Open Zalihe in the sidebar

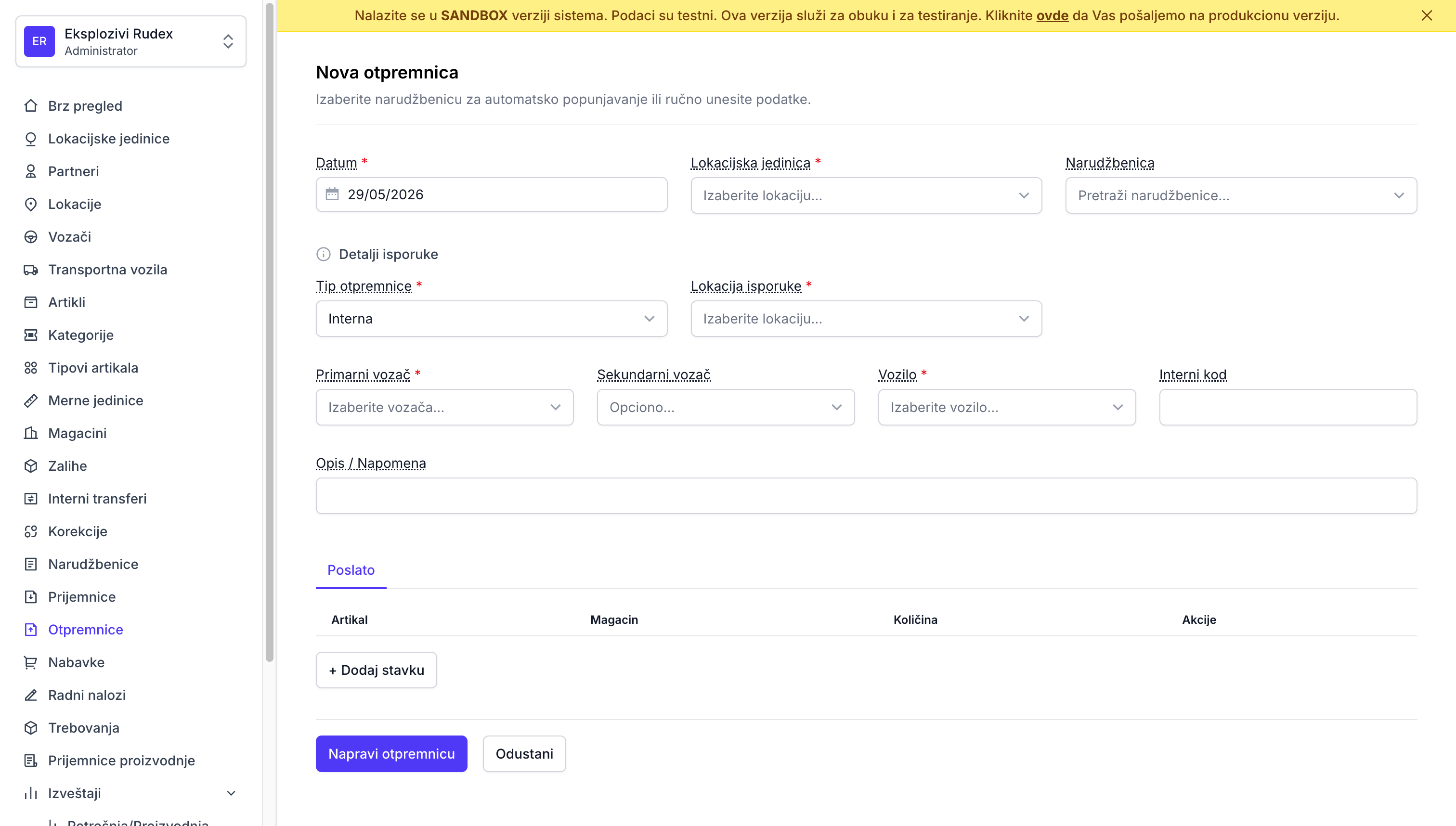(x=67, y=466)
